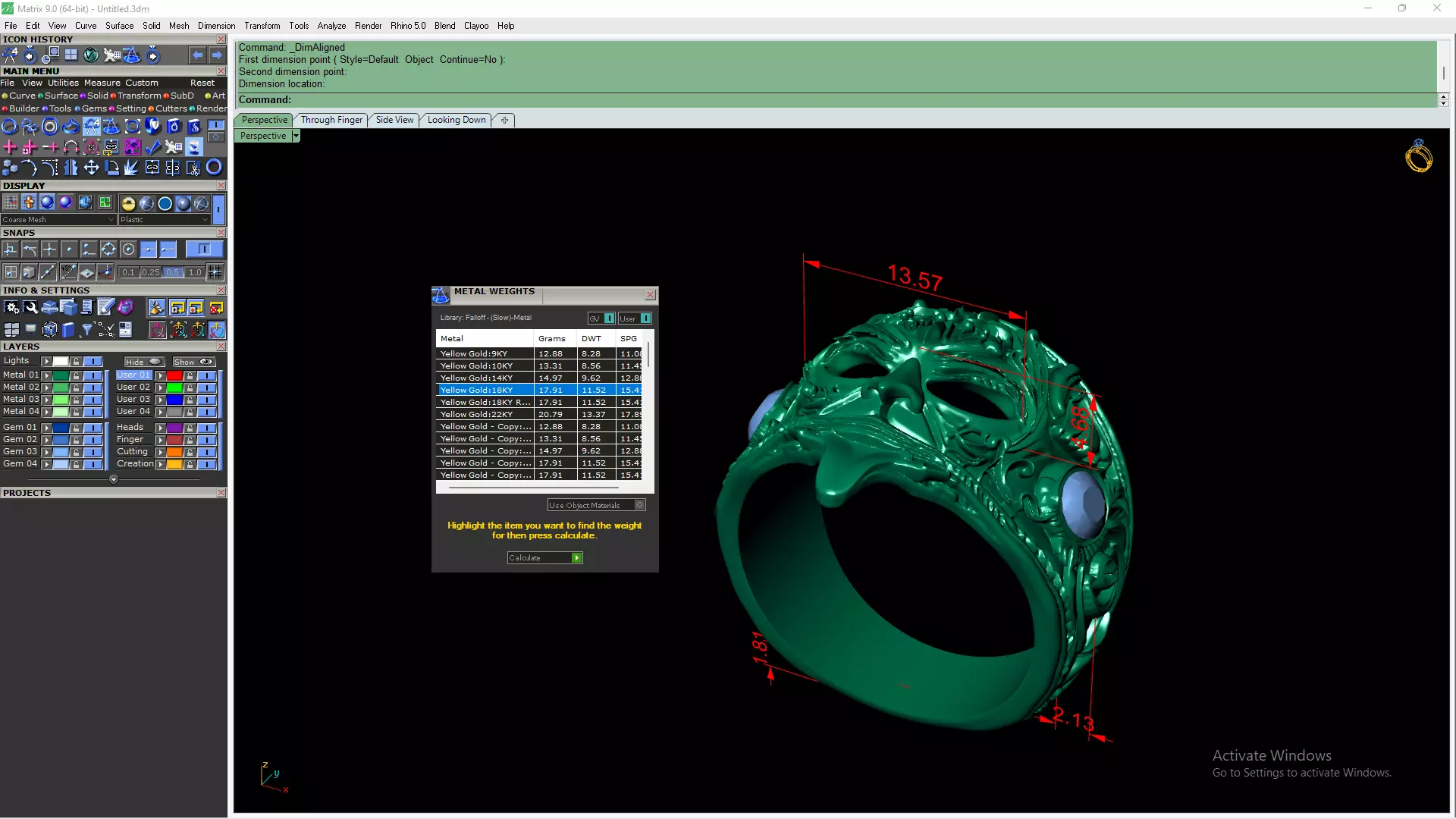Image resolution: width=1456 pixels, height=819 pixels.
Task: Switch to the Looking Down tab
Action: [x=457, y=120]
